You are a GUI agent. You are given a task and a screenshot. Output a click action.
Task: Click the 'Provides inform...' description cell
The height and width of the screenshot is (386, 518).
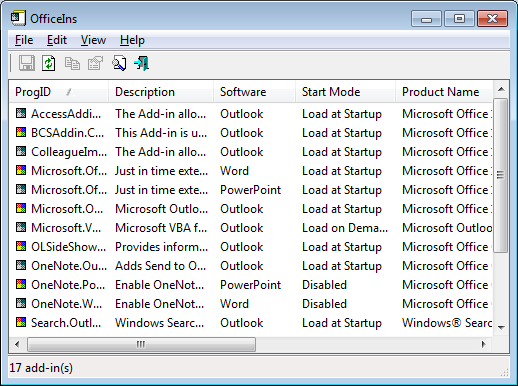pyautogui.click(x=161, y=247)
